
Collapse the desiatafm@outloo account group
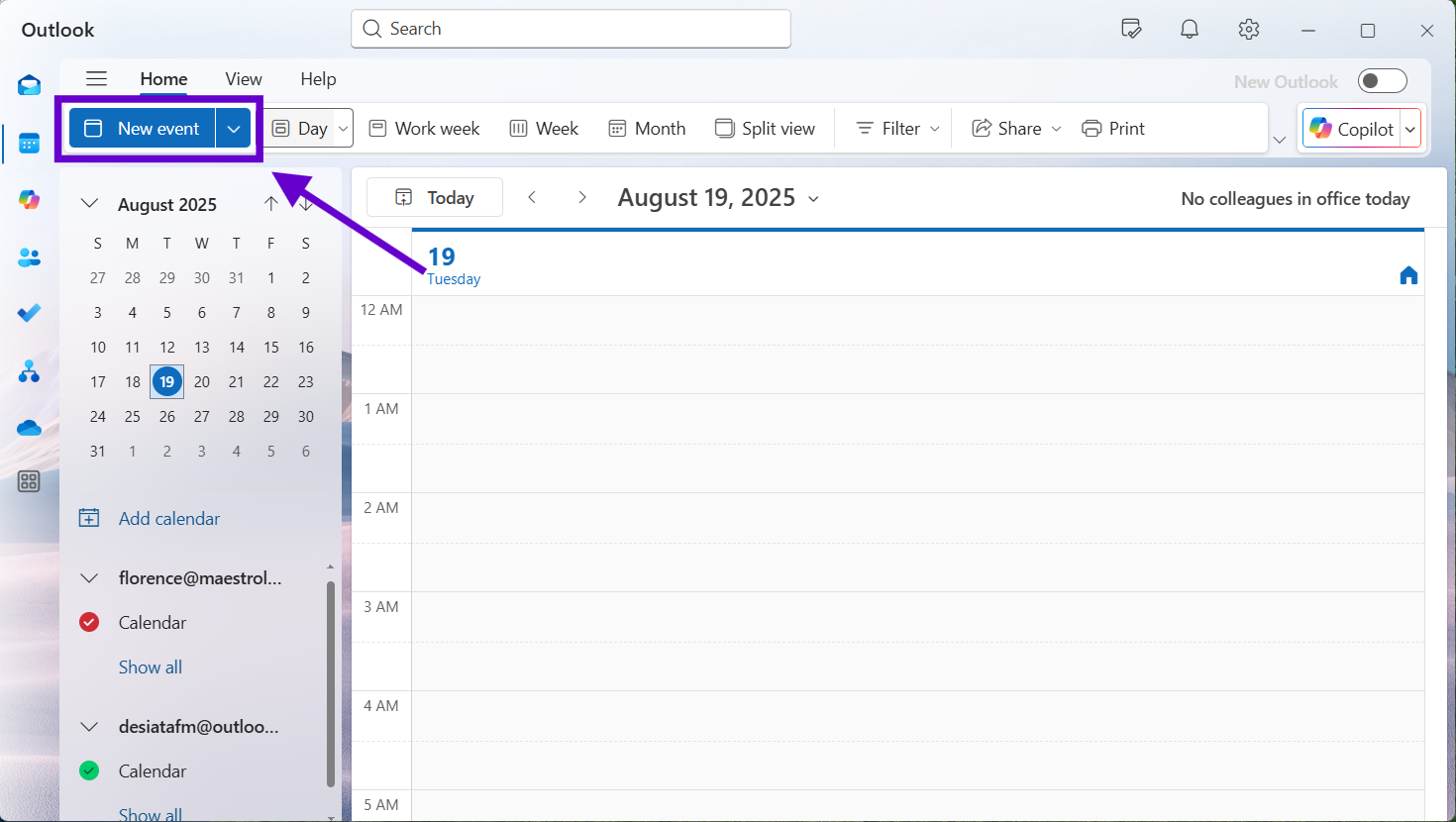89,726
